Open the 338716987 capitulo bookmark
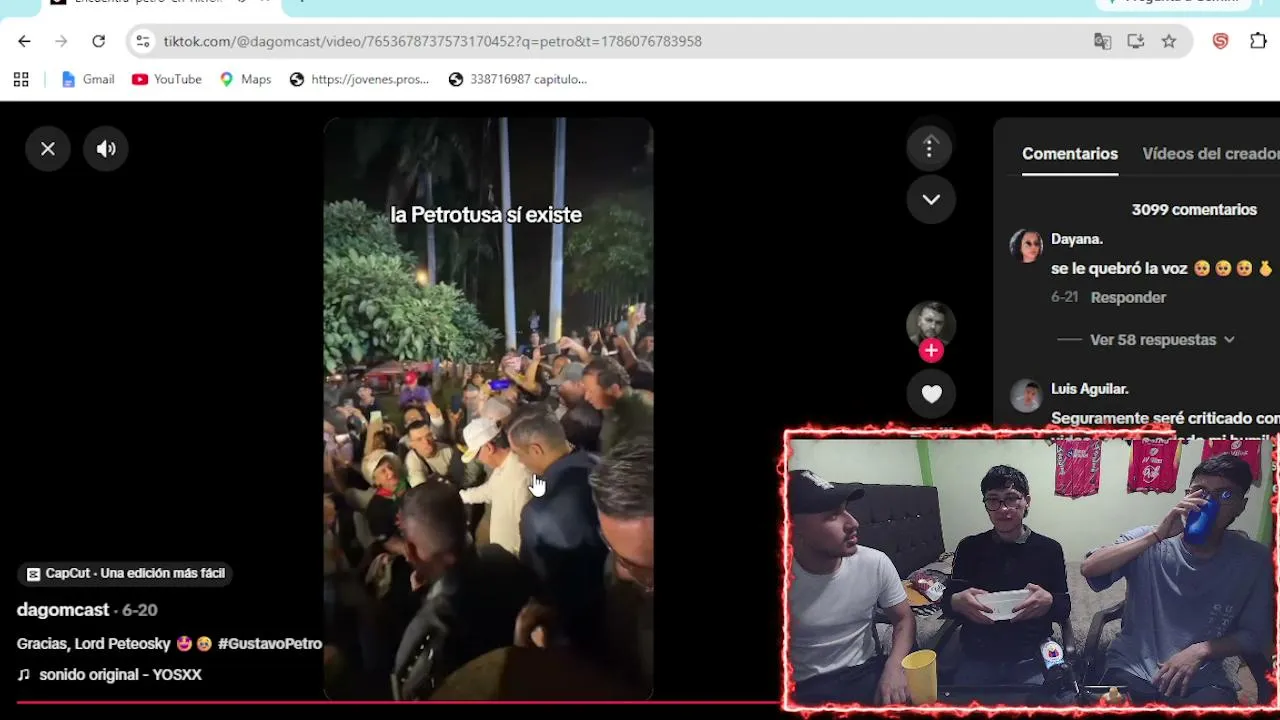The width and height of the screenshot is (1280, 720). coord(518,79)
